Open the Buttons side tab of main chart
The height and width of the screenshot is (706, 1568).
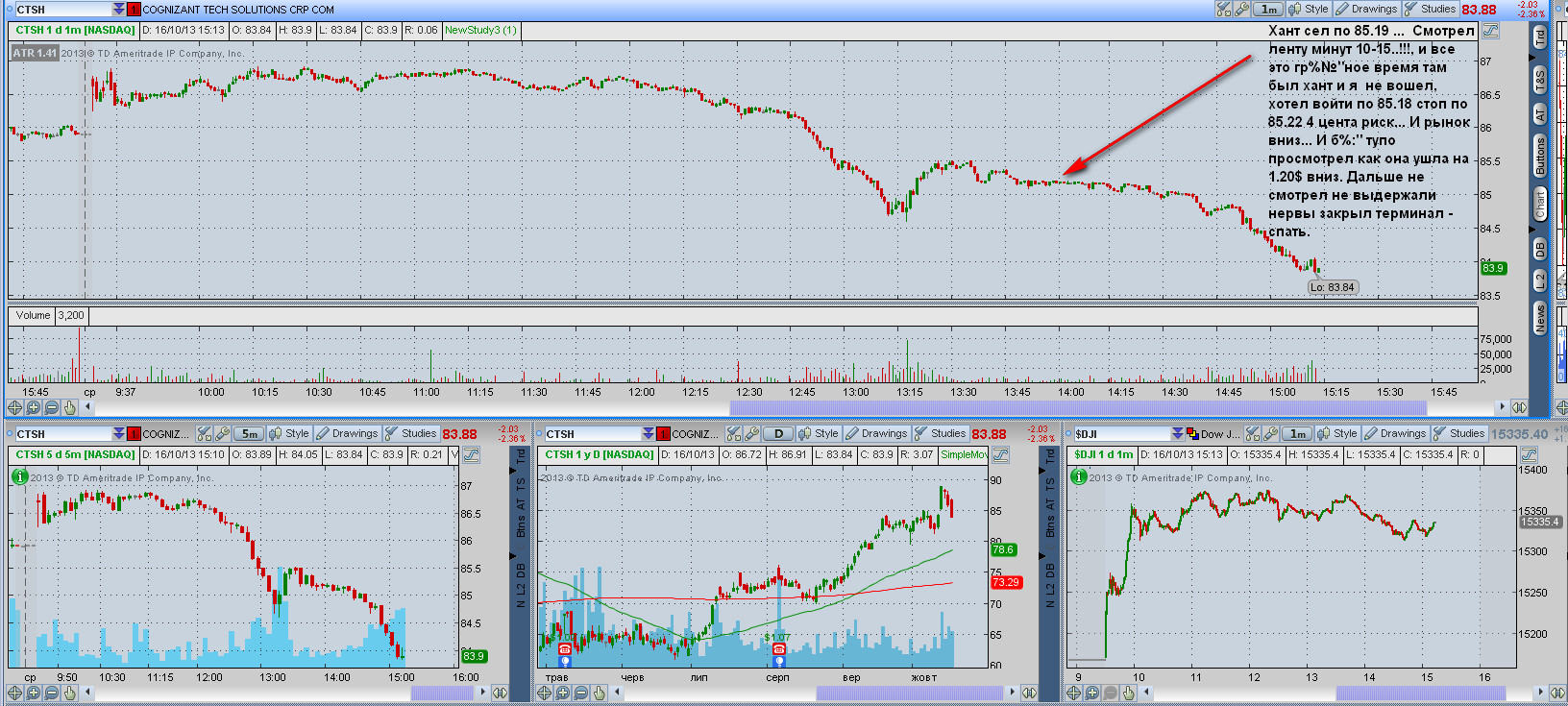1540,156
